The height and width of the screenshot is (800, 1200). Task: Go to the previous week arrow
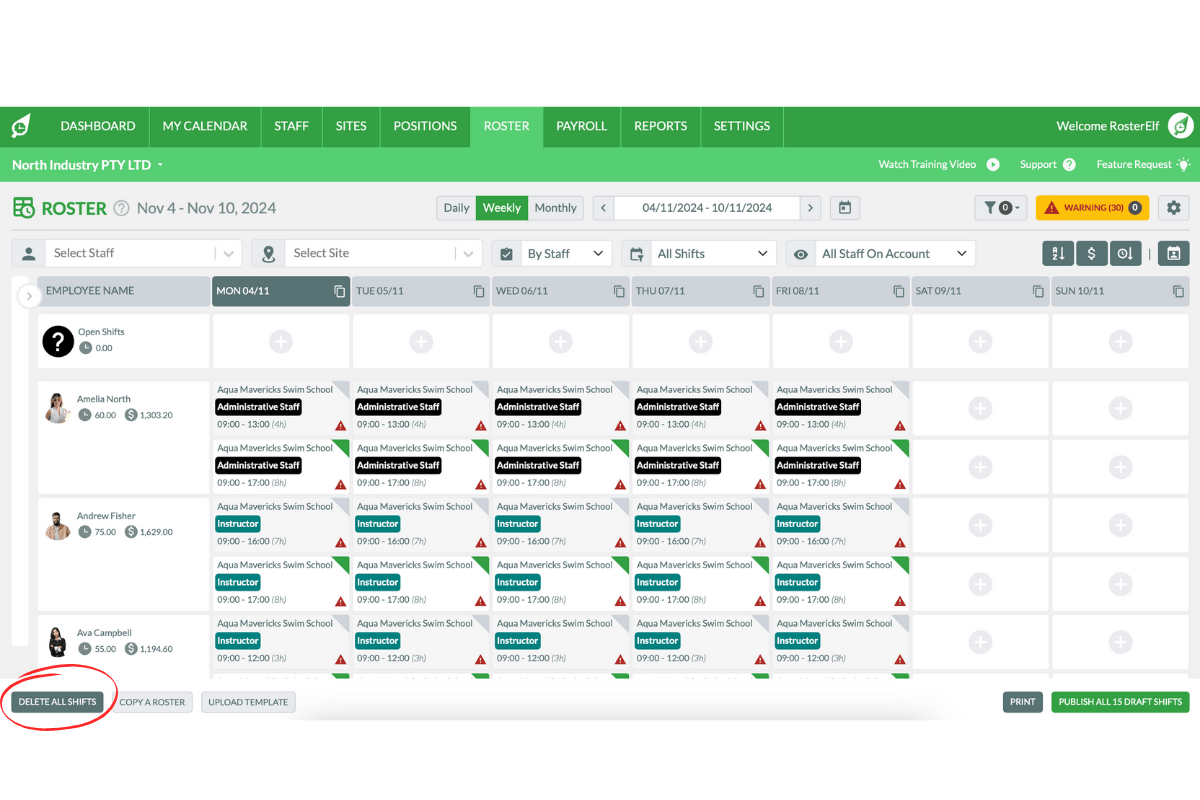[603, 208]
